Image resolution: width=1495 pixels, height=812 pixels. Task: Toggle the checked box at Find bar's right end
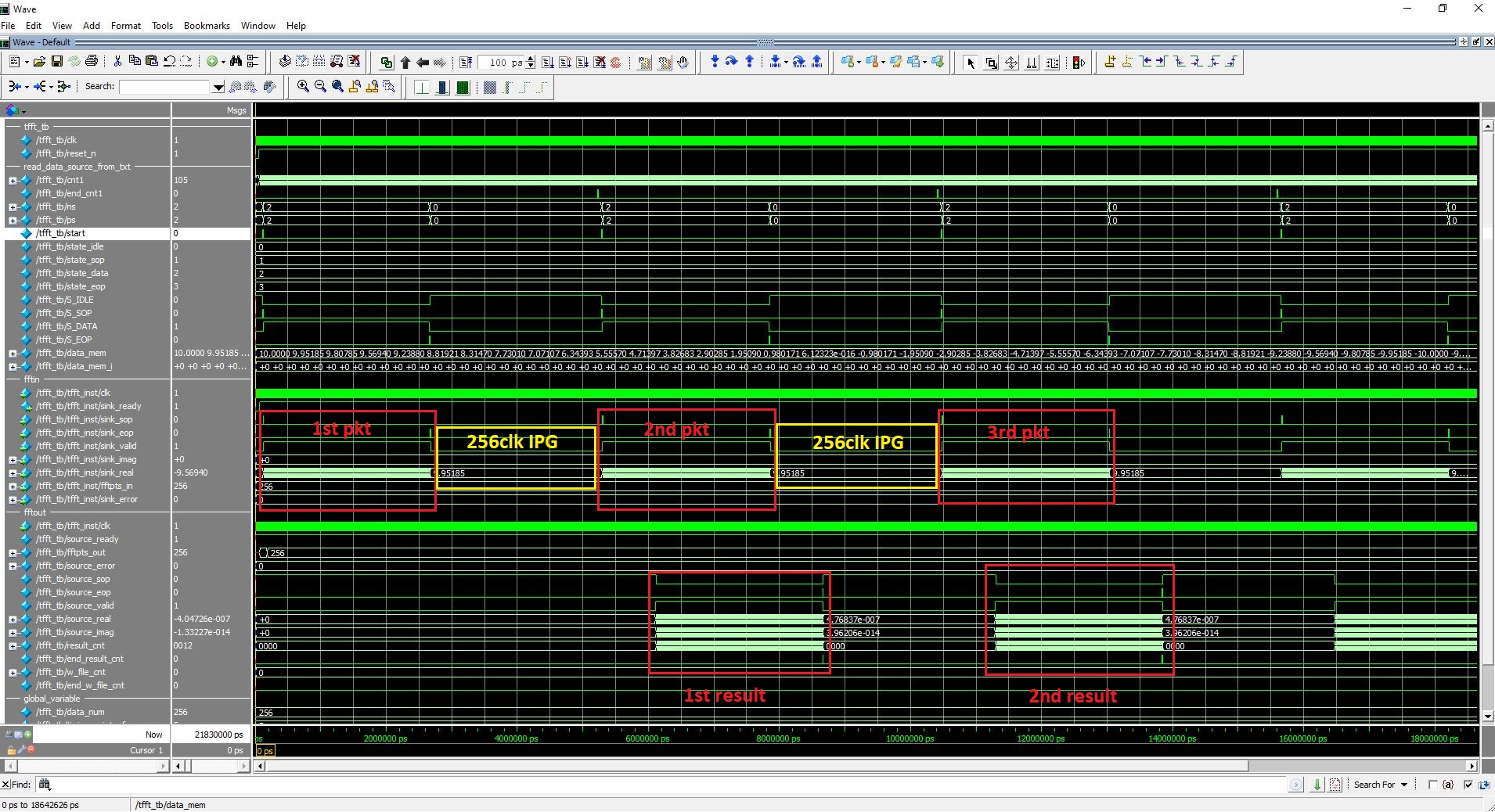click(x=1468, y=785)
